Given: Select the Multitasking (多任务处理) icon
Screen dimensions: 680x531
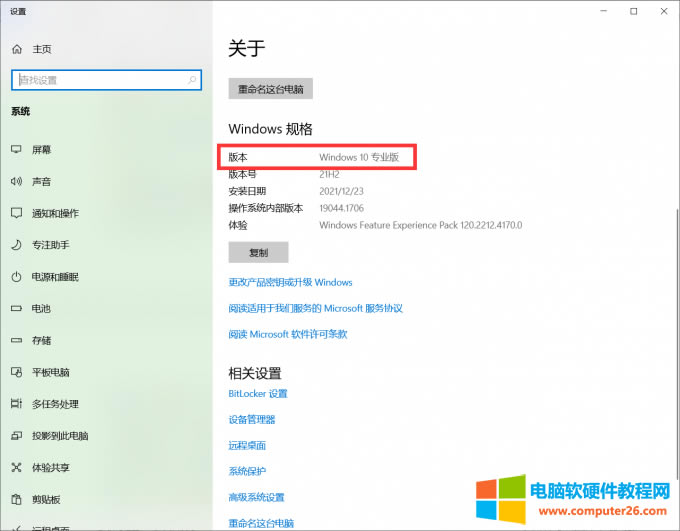Looking at the screenshot, I should 16,404.
